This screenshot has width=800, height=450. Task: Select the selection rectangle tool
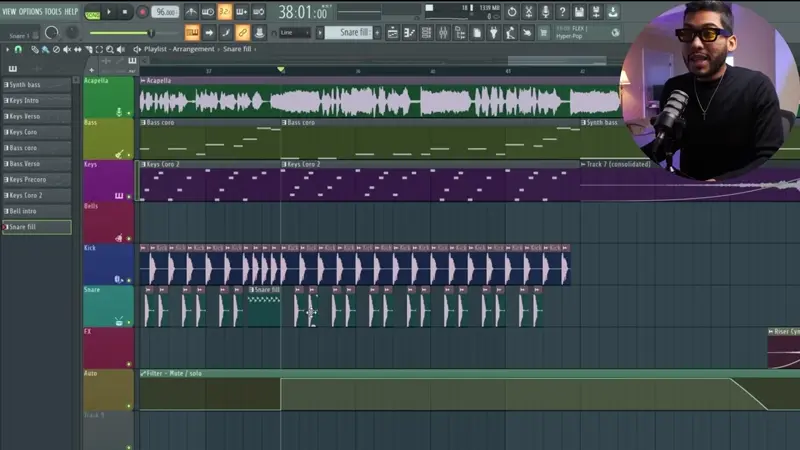tap(99, 49)
